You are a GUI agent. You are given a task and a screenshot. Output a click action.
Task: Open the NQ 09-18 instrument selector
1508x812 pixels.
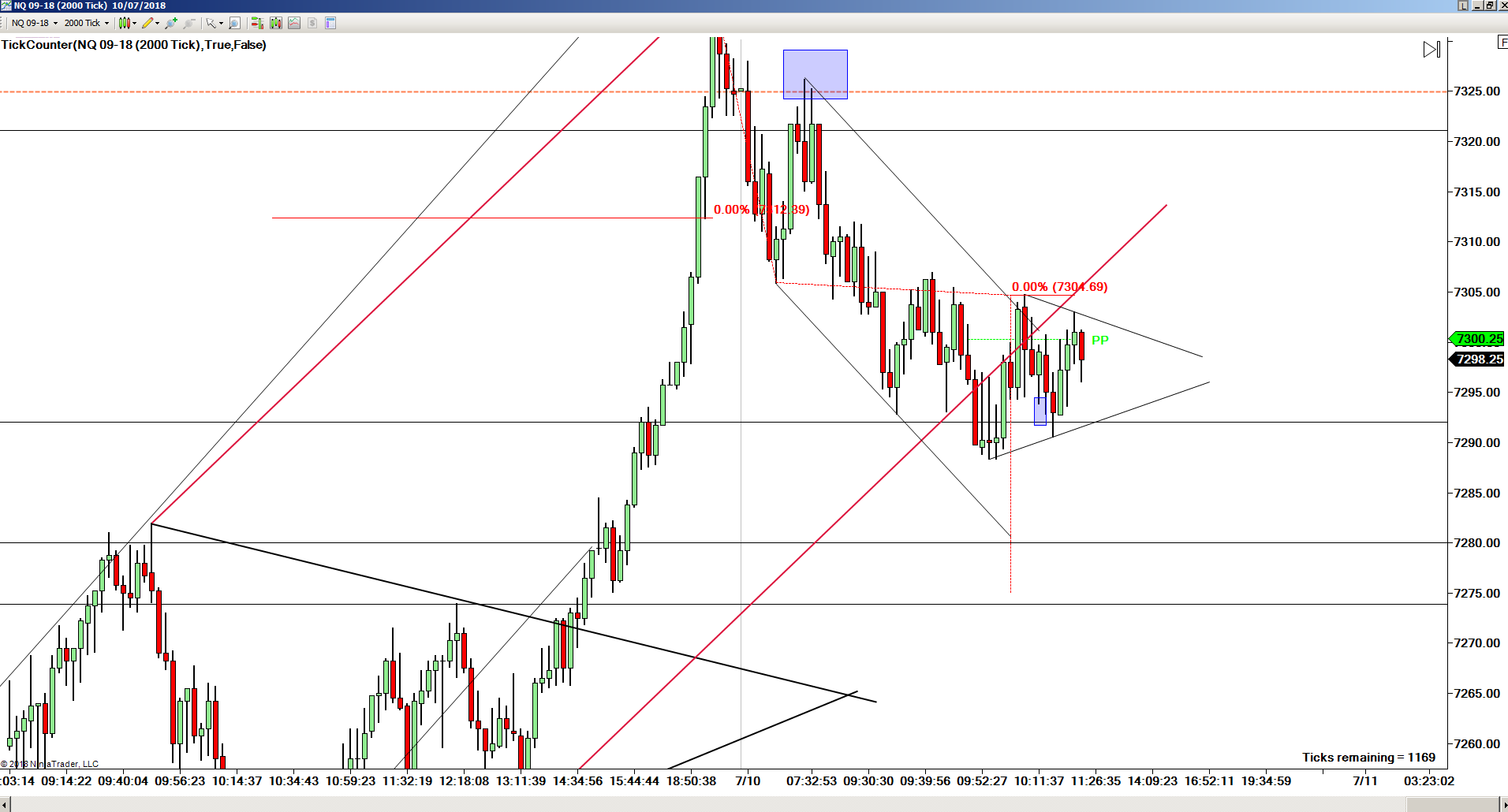35,23
